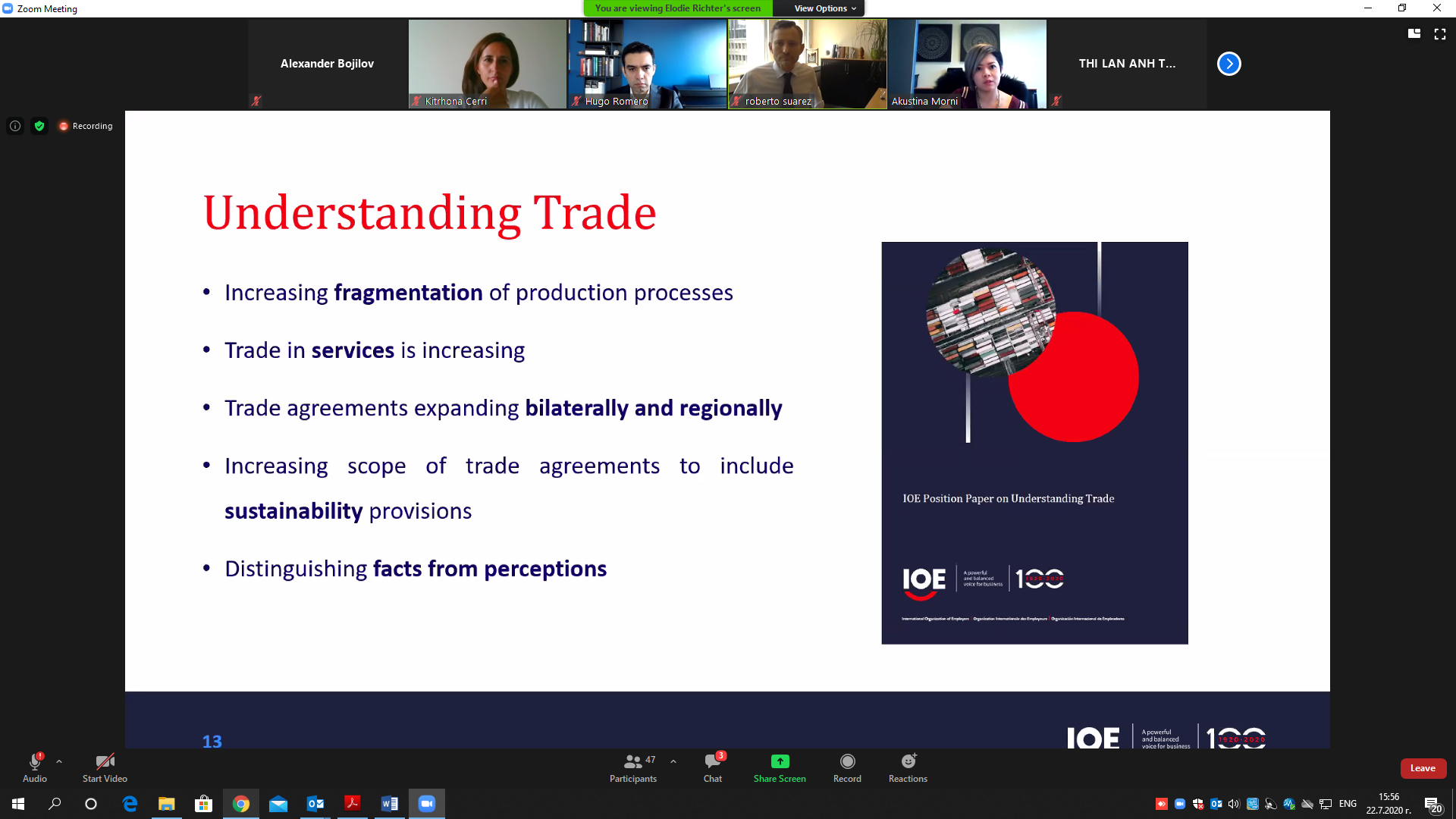Select Kitrhona Cerri video tile

[x=487, y=64]
